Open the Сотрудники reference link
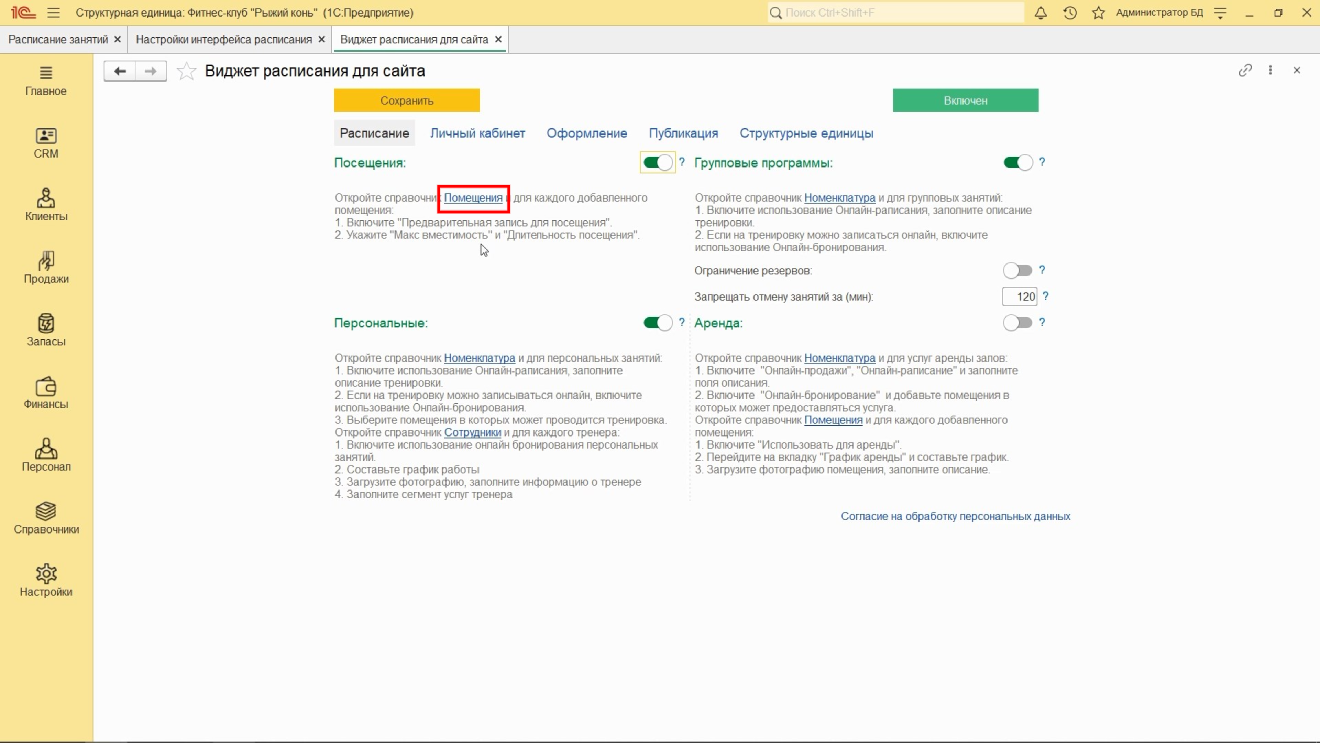Image resolution: width=1320 pixels, height=743 pixels. point(473,432)
